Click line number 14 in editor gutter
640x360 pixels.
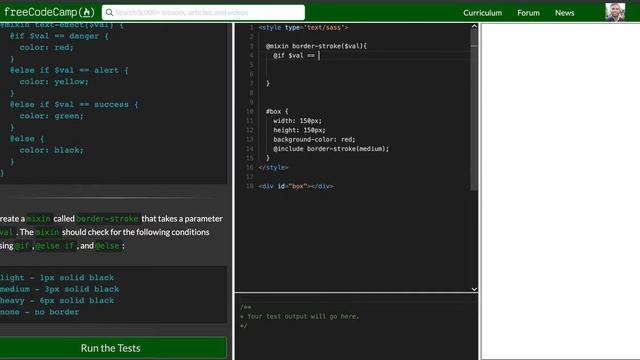pos(249,149)
